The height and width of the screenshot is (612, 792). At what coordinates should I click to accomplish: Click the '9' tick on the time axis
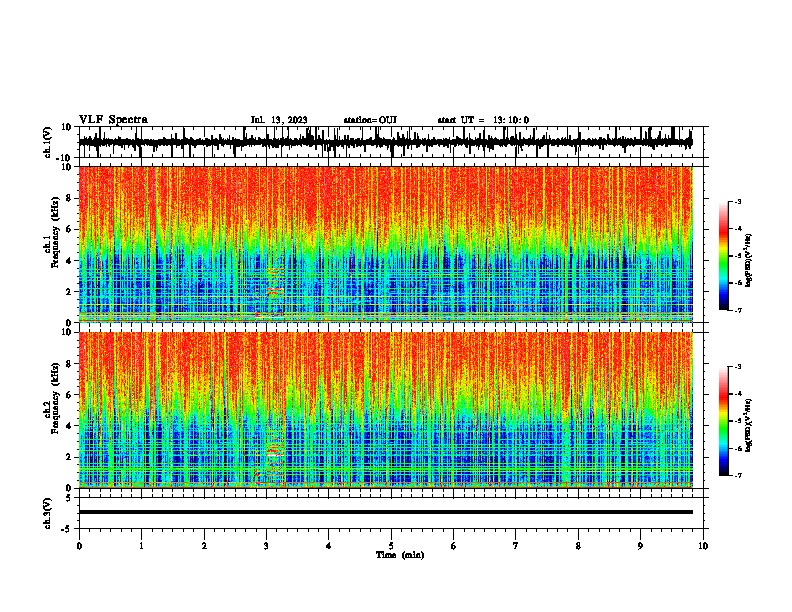coord(640,546)
